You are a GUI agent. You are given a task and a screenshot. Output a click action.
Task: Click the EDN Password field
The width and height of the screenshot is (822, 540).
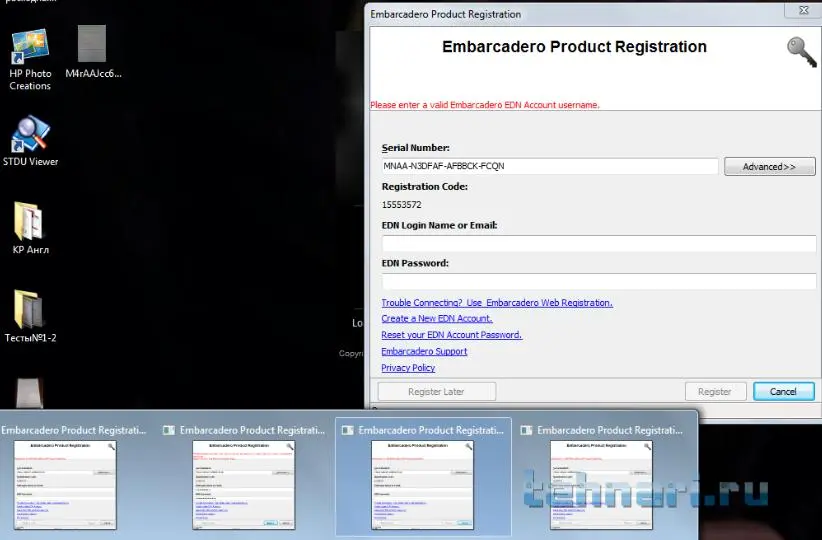(599, 282)
